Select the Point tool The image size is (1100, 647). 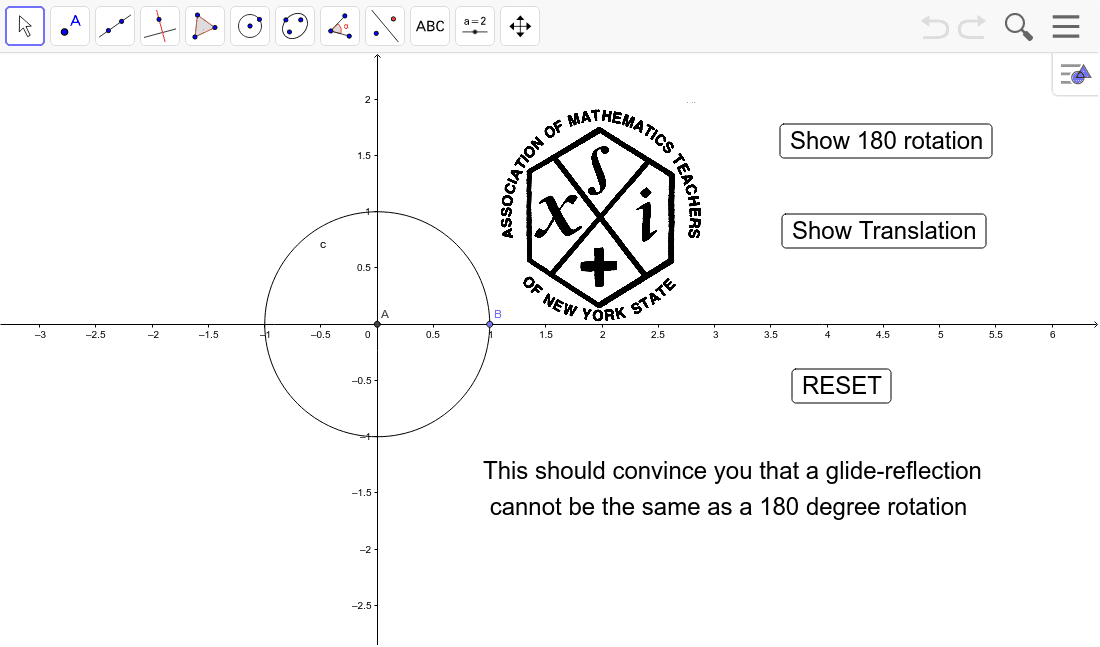70,27
